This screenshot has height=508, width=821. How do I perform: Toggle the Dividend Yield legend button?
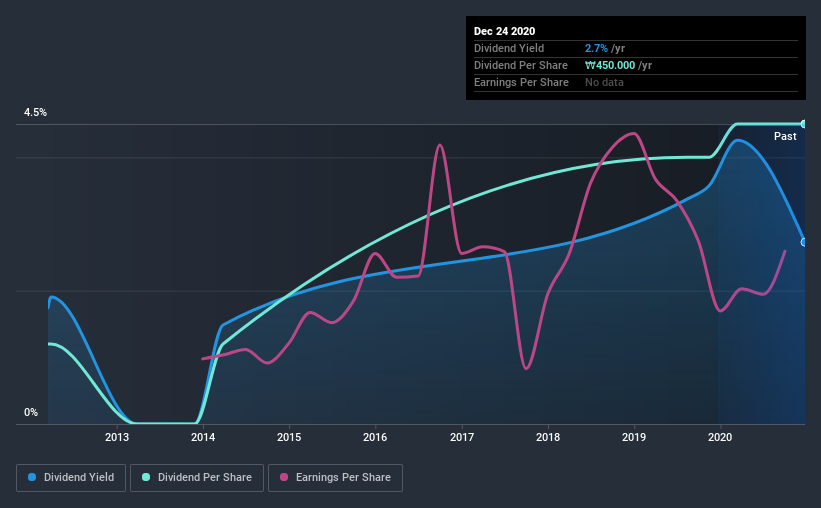71,478
